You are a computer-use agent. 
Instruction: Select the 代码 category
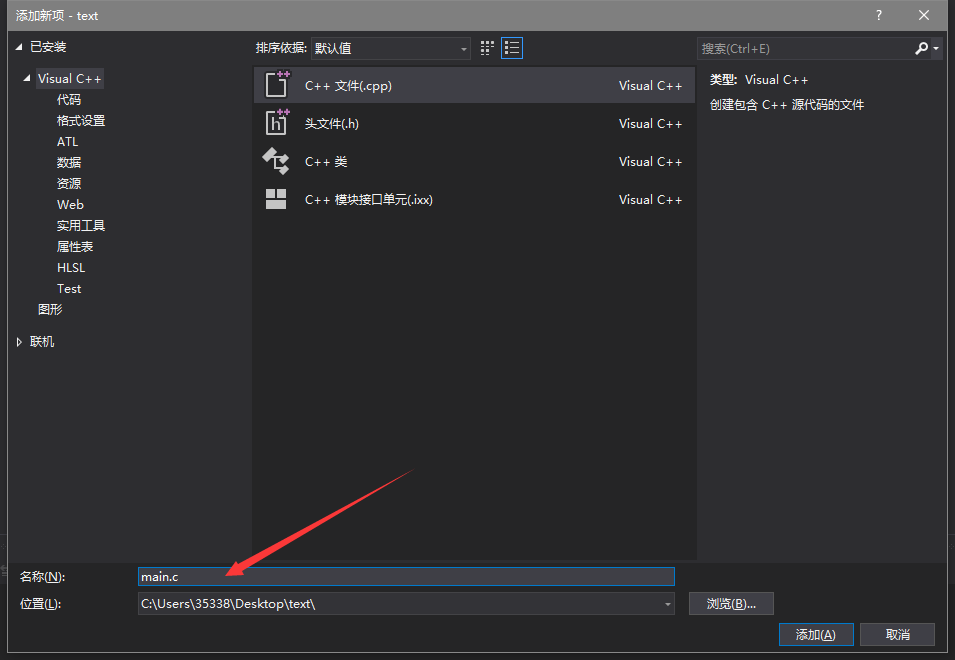click(x=69, y=99)
